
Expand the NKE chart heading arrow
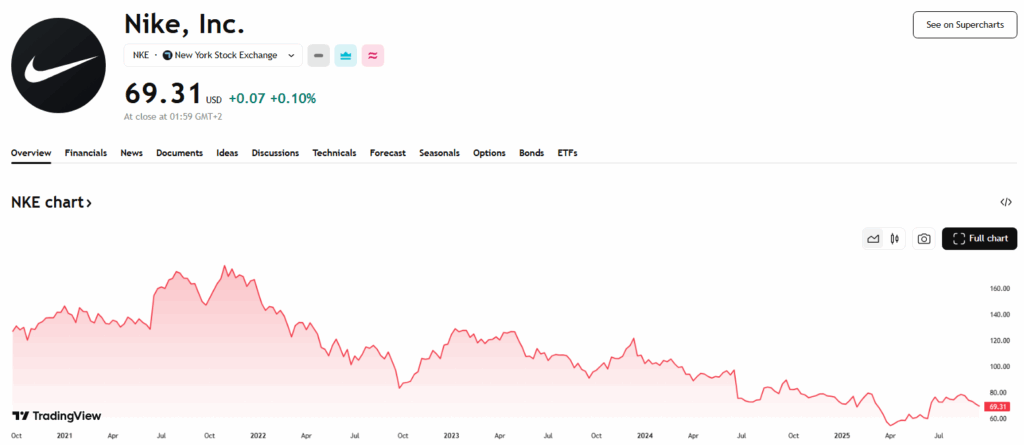tap(89, 203)
